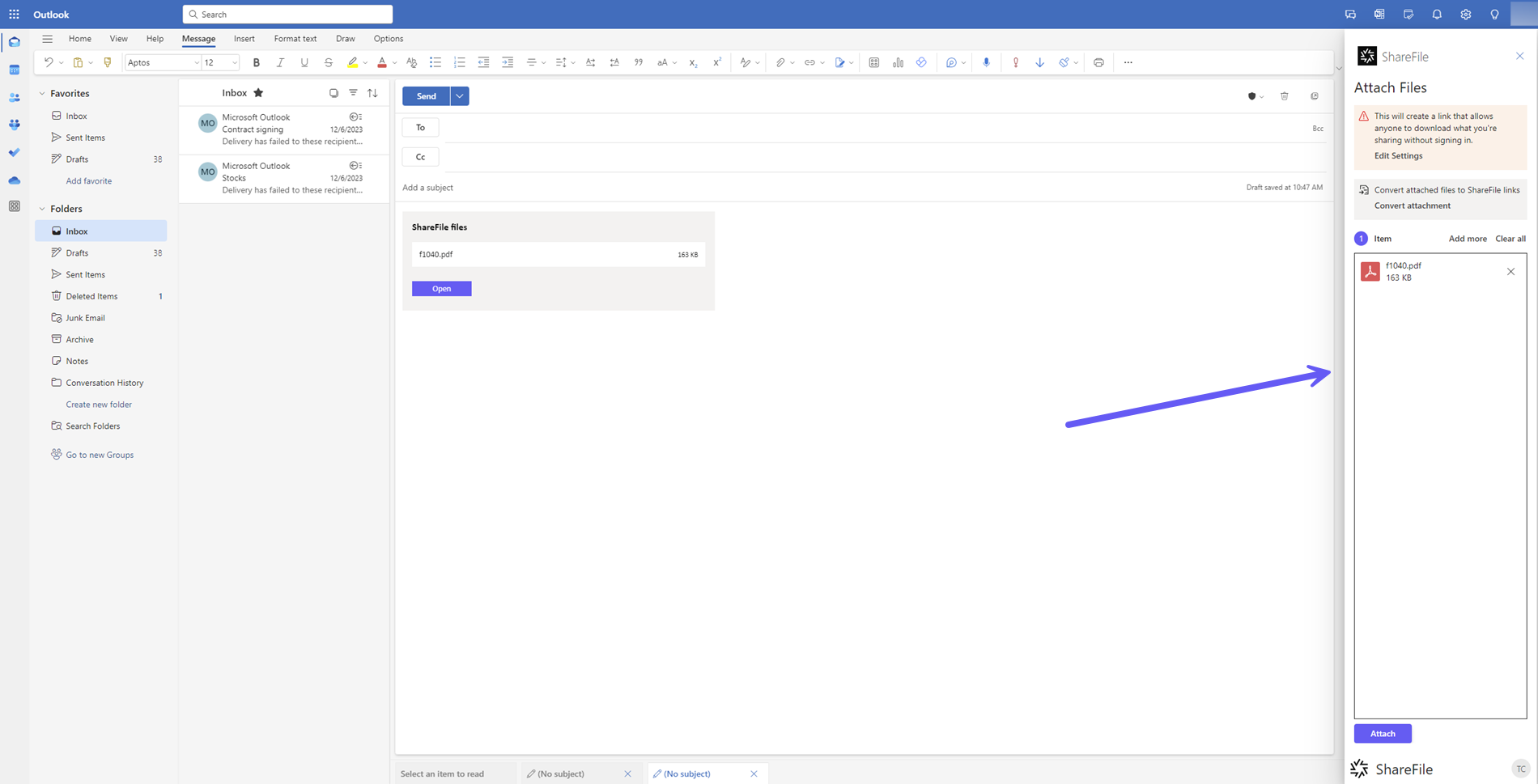Image resolution: width=1538 pixels, height=784 pixels.
Task: Apply red font color swatch
Action: (x=382, y=62)
